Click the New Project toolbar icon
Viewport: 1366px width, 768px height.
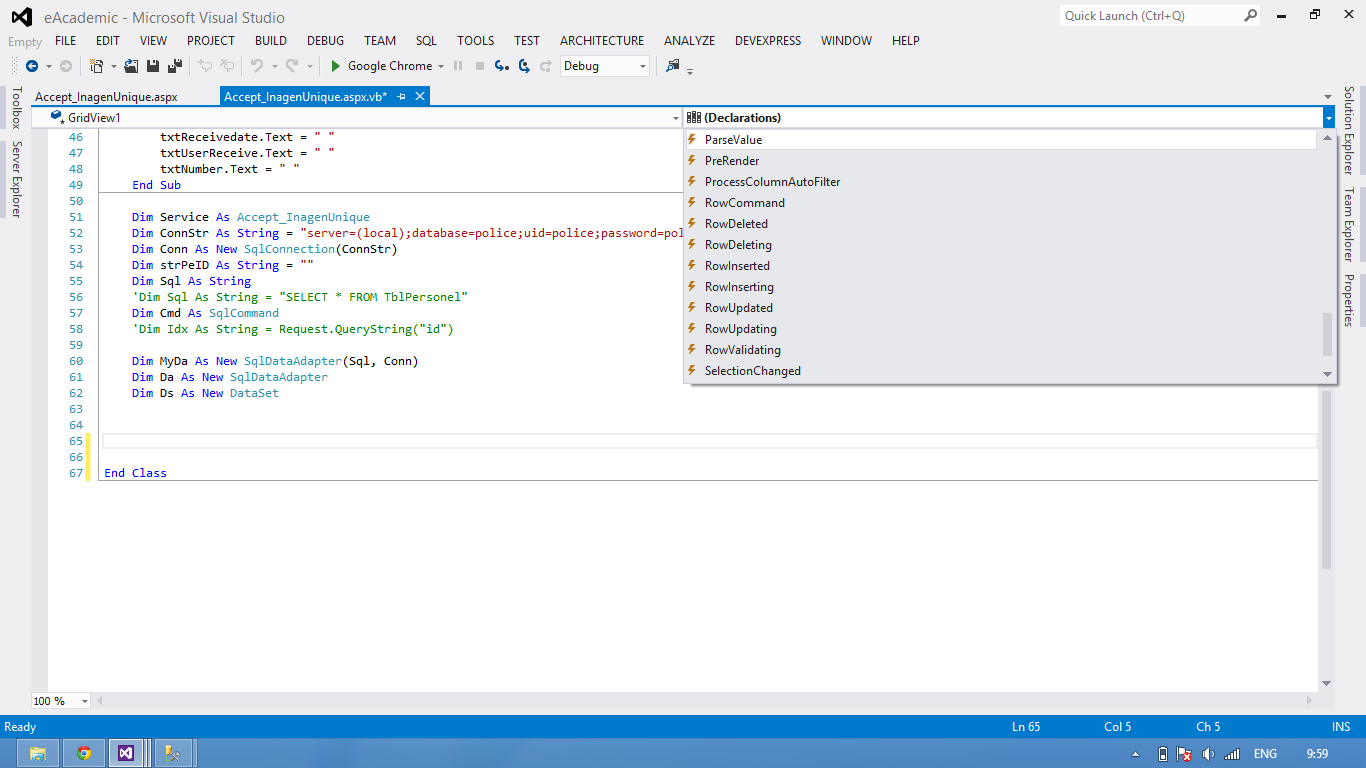tap(96, 66)
